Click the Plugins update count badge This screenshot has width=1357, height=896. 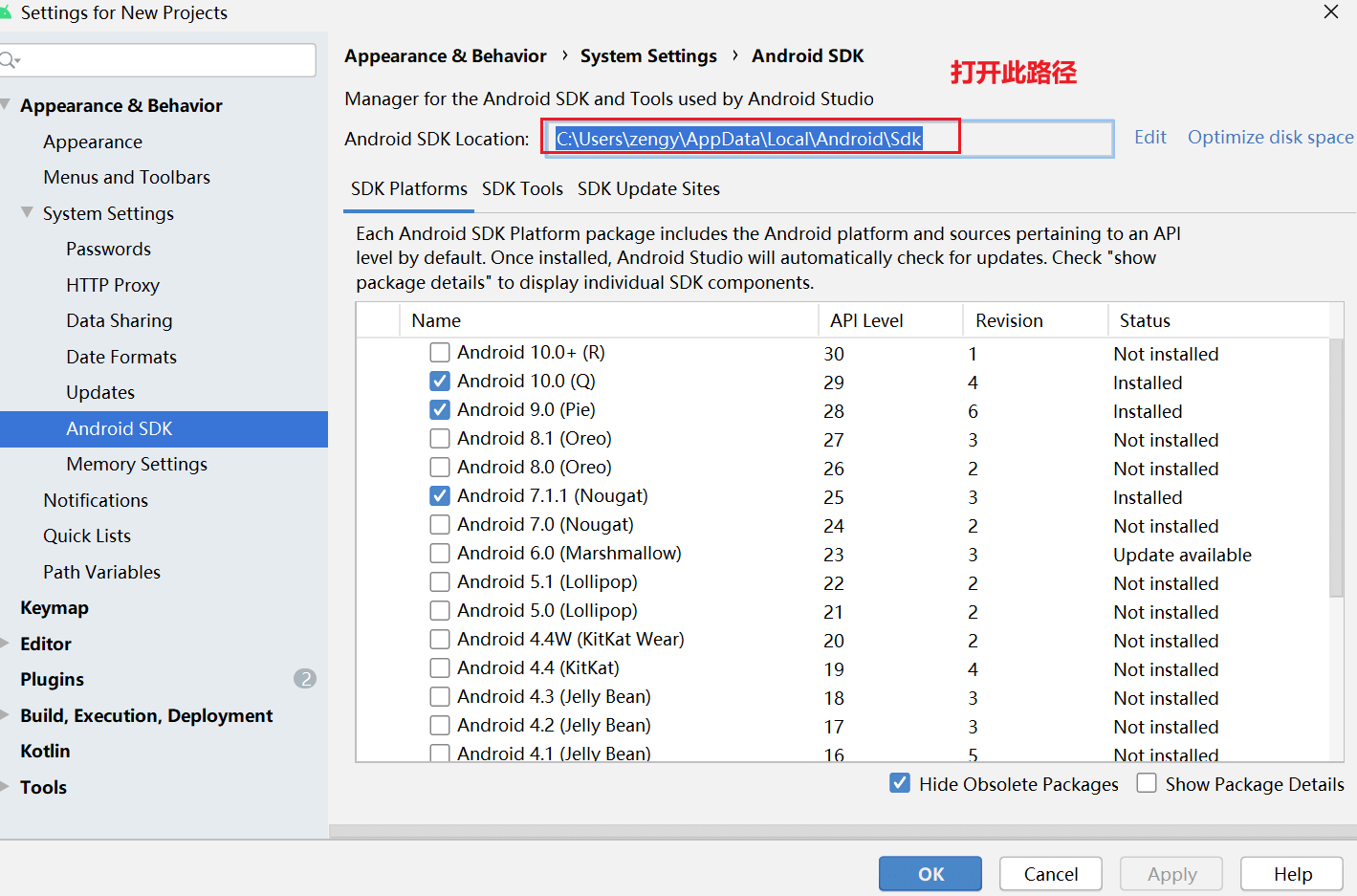pyautogui.click(x=305, y=679)
